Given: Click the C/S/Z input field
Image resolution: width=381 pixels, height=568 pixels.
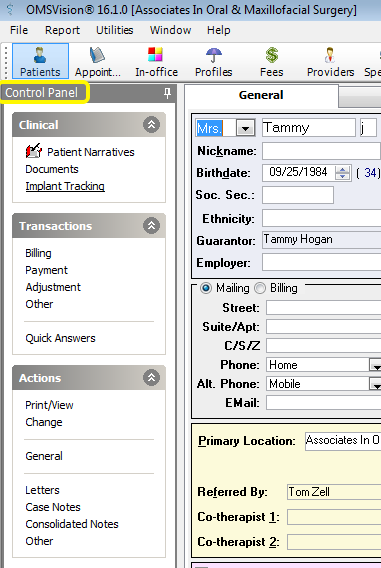Looking at the screenshot, I should tap(323, 346).
